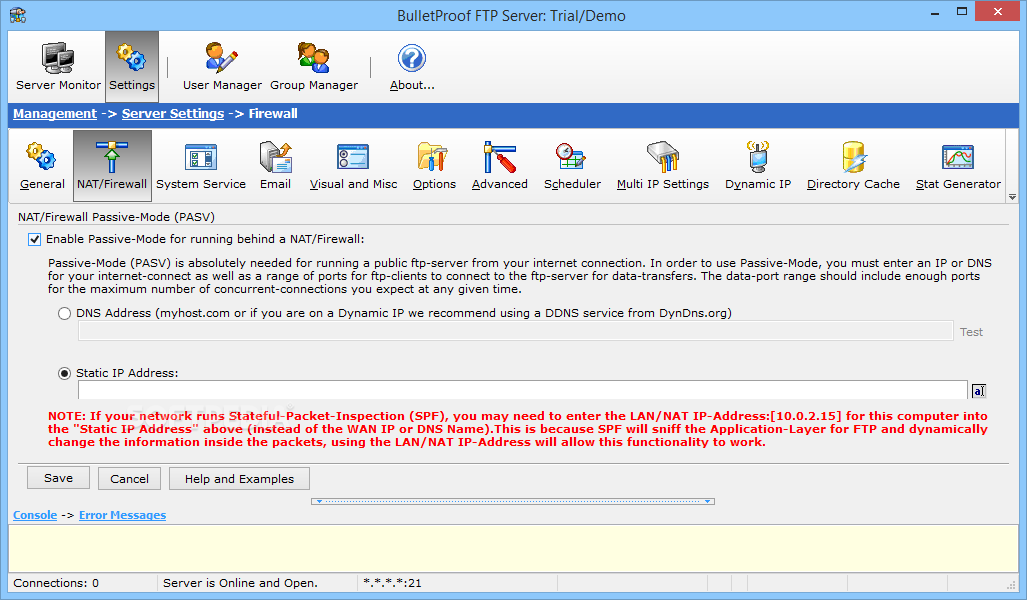The height and width of the screenshot is (600, 1027).
Task: Select the DNS Address radio button
Action: (64, 314)
